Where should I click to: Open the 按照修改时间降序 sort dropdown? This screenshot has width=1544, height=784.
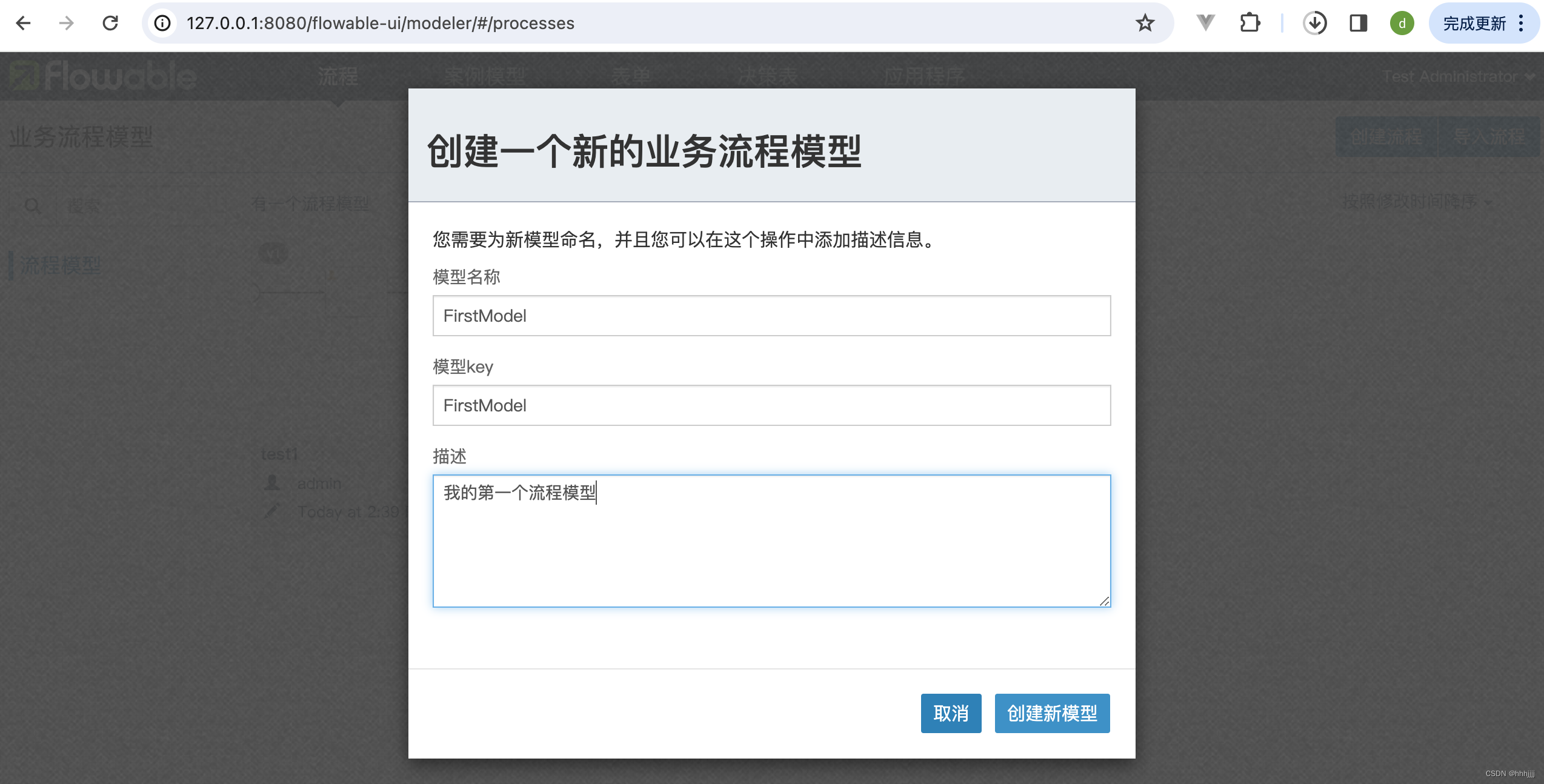click(1417, 202)
